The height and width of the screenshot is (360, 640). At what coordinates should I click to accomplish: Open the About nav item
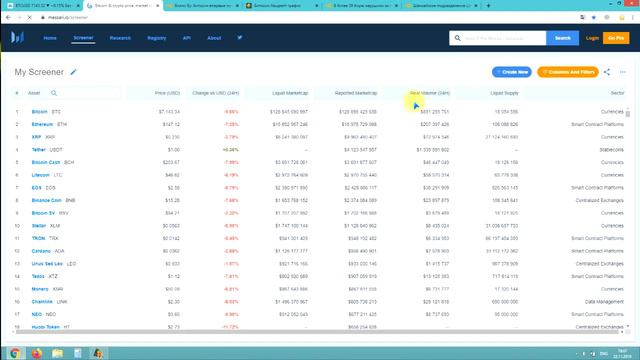214,38
